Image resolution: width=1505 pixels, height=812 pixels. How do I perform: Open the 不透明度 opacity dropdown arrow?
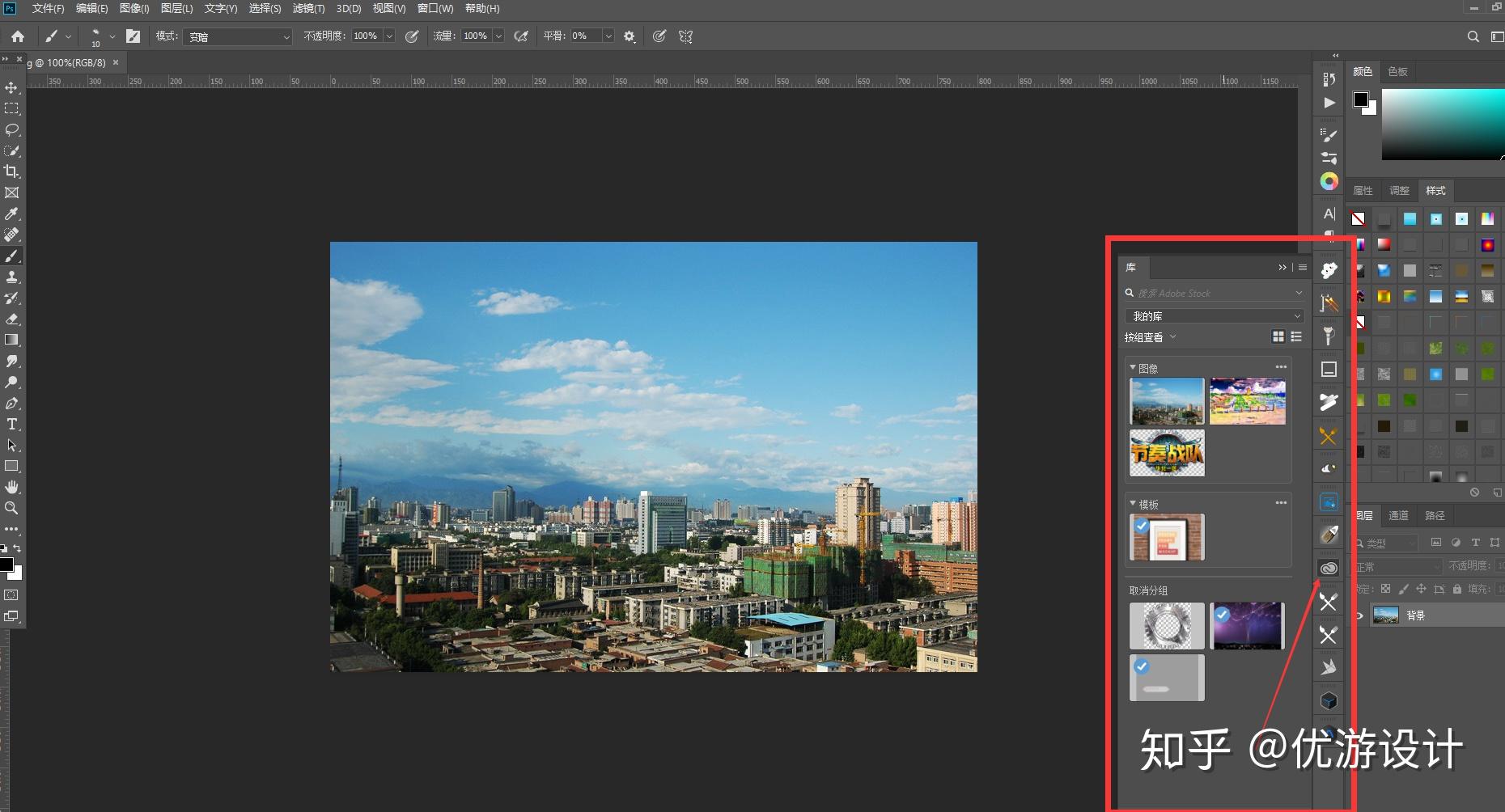[x=389, y=36]
